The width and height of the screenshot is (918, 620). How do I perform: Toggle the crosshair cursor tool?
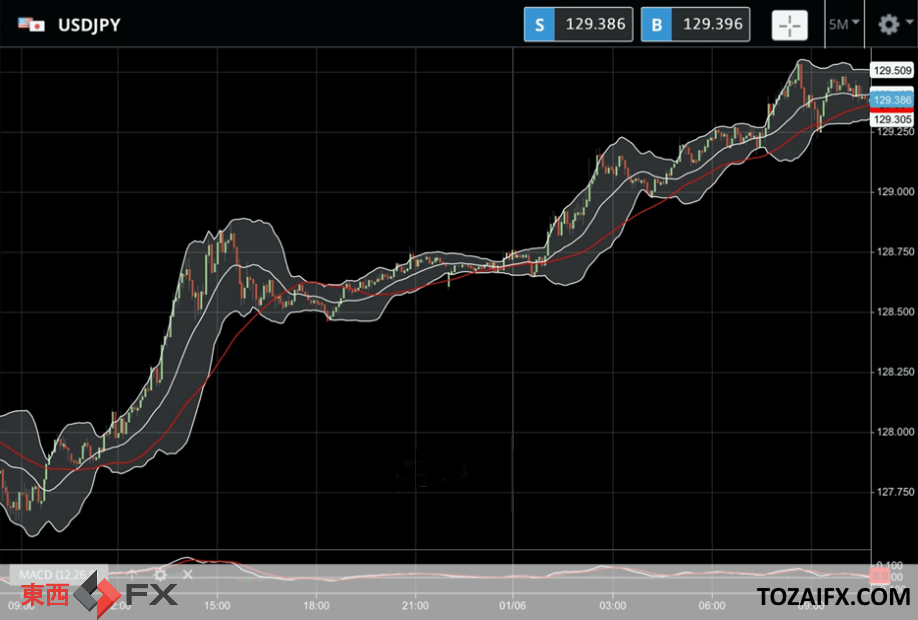click(x=789, y=25)
